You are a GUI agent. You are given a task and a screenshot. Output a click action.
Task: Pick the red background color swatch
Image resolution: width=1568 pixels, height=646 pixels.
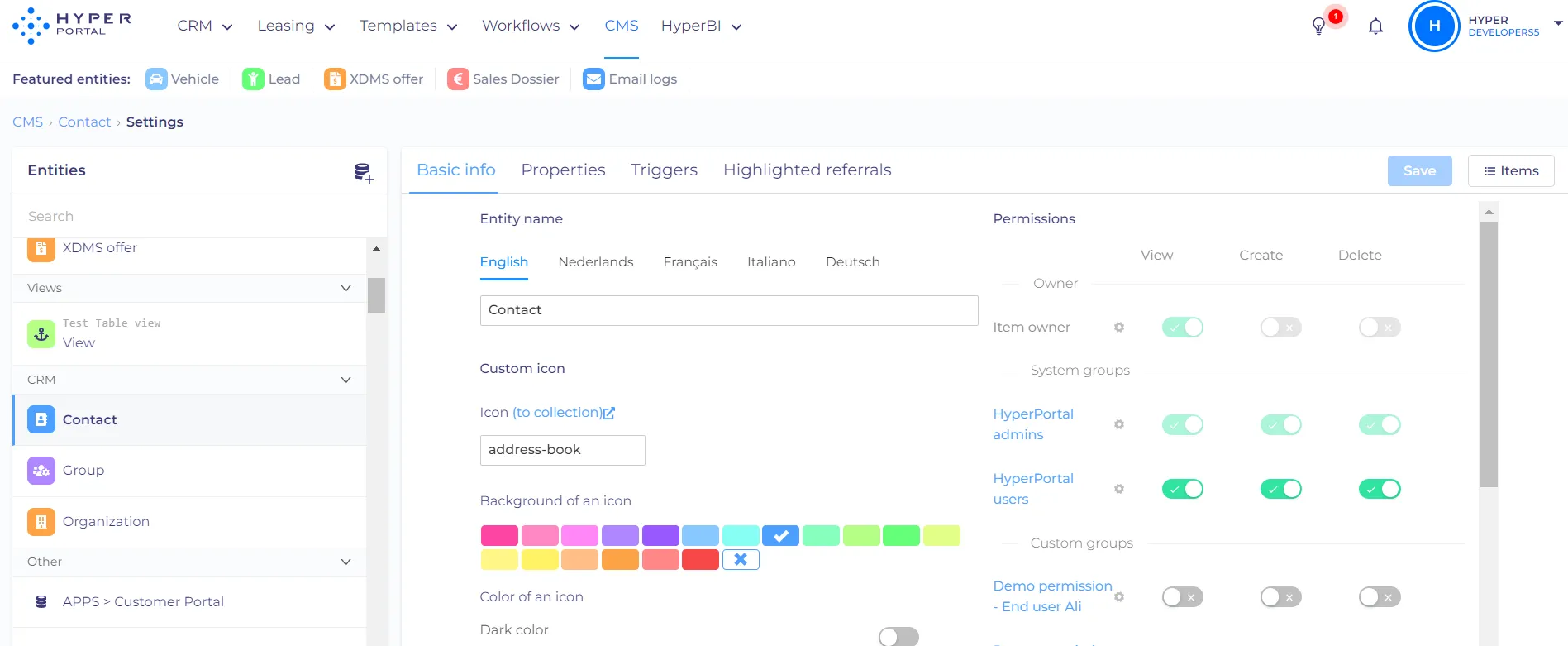click(700, 560)
